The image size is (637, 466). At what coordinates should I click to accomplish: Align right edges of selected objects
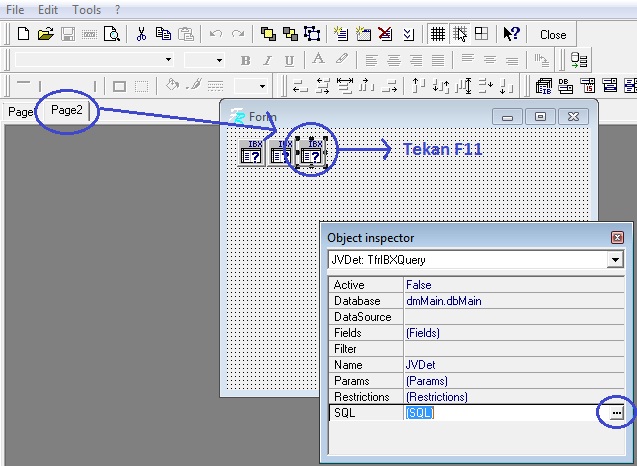389,86
